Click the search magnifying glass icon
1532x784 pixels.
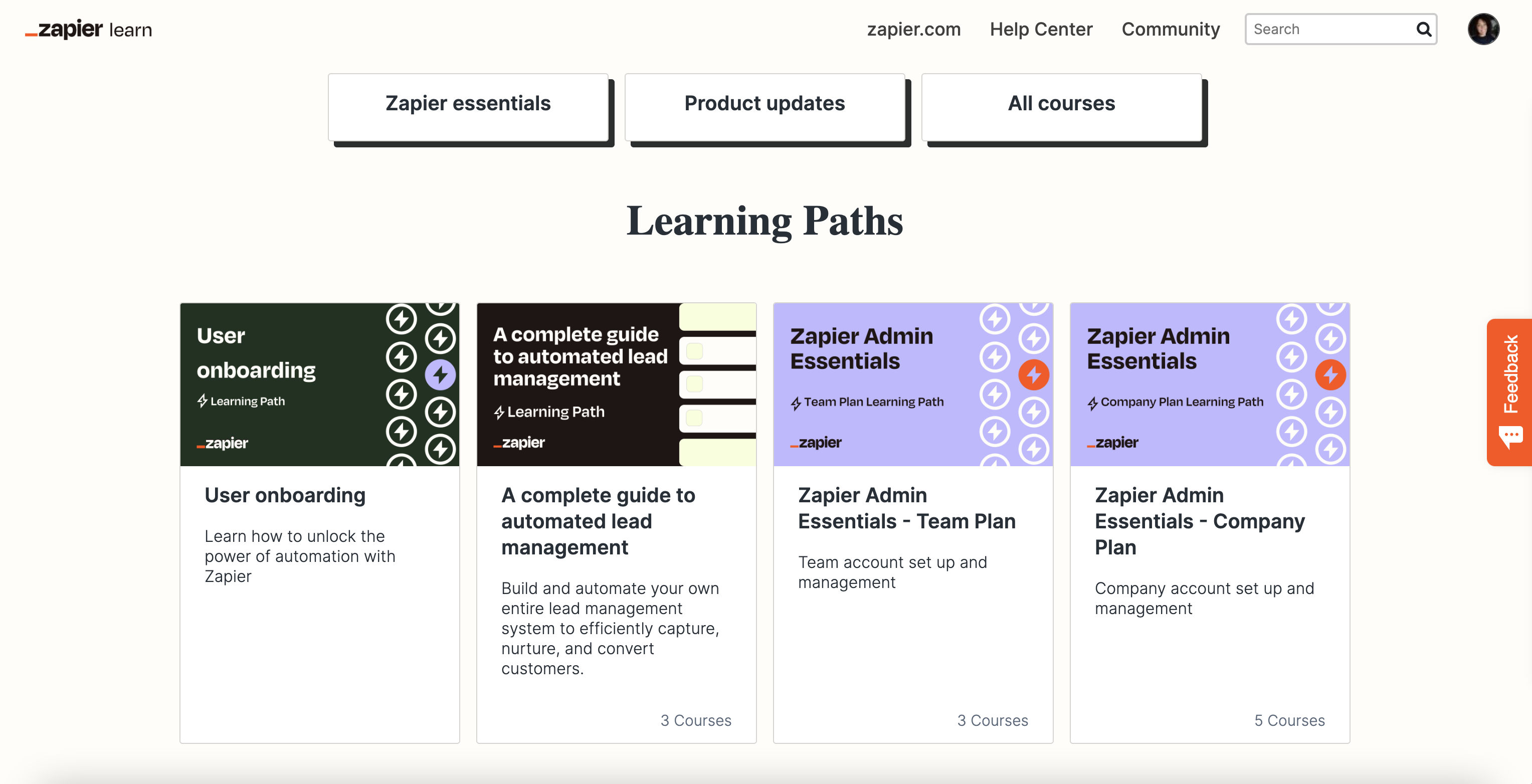1423,29
